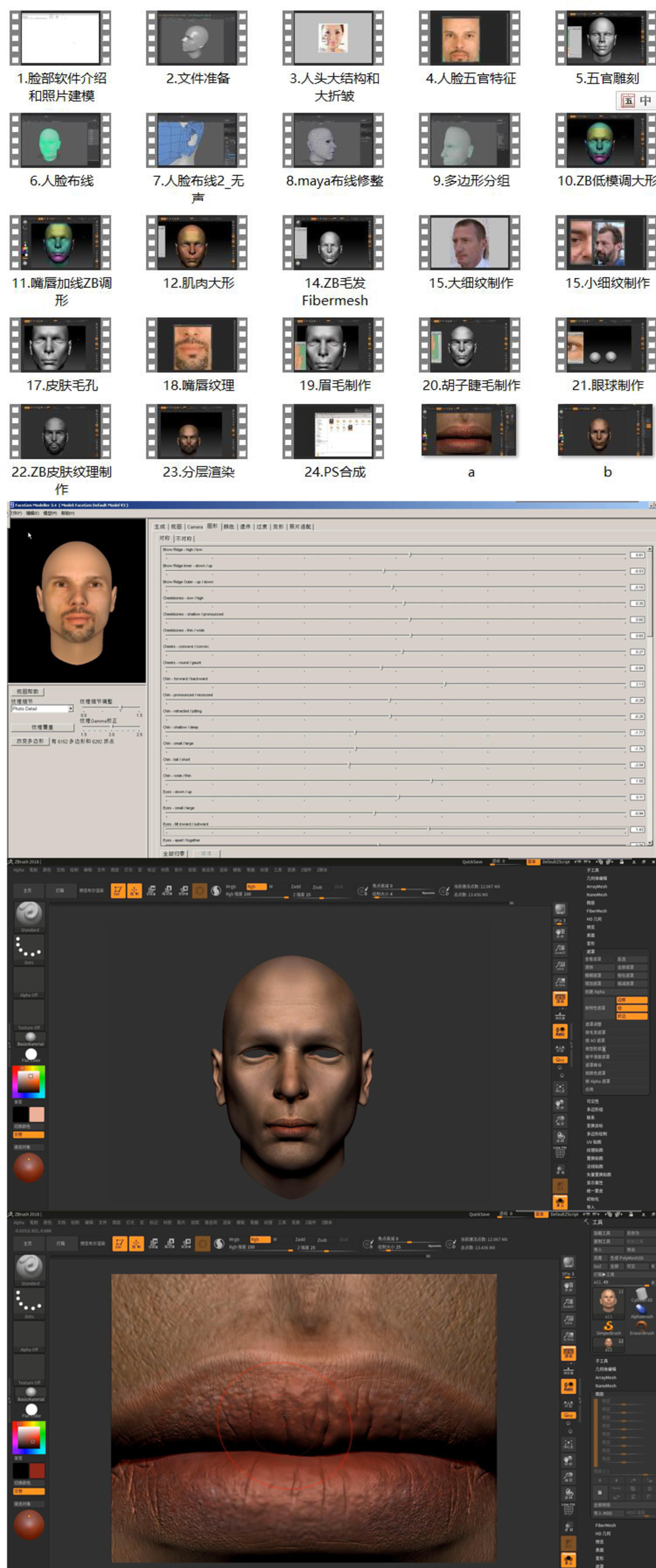Toggle Zadd in ZBrush head window
The image size is (656, 1568).
click(x=295, y=886)
